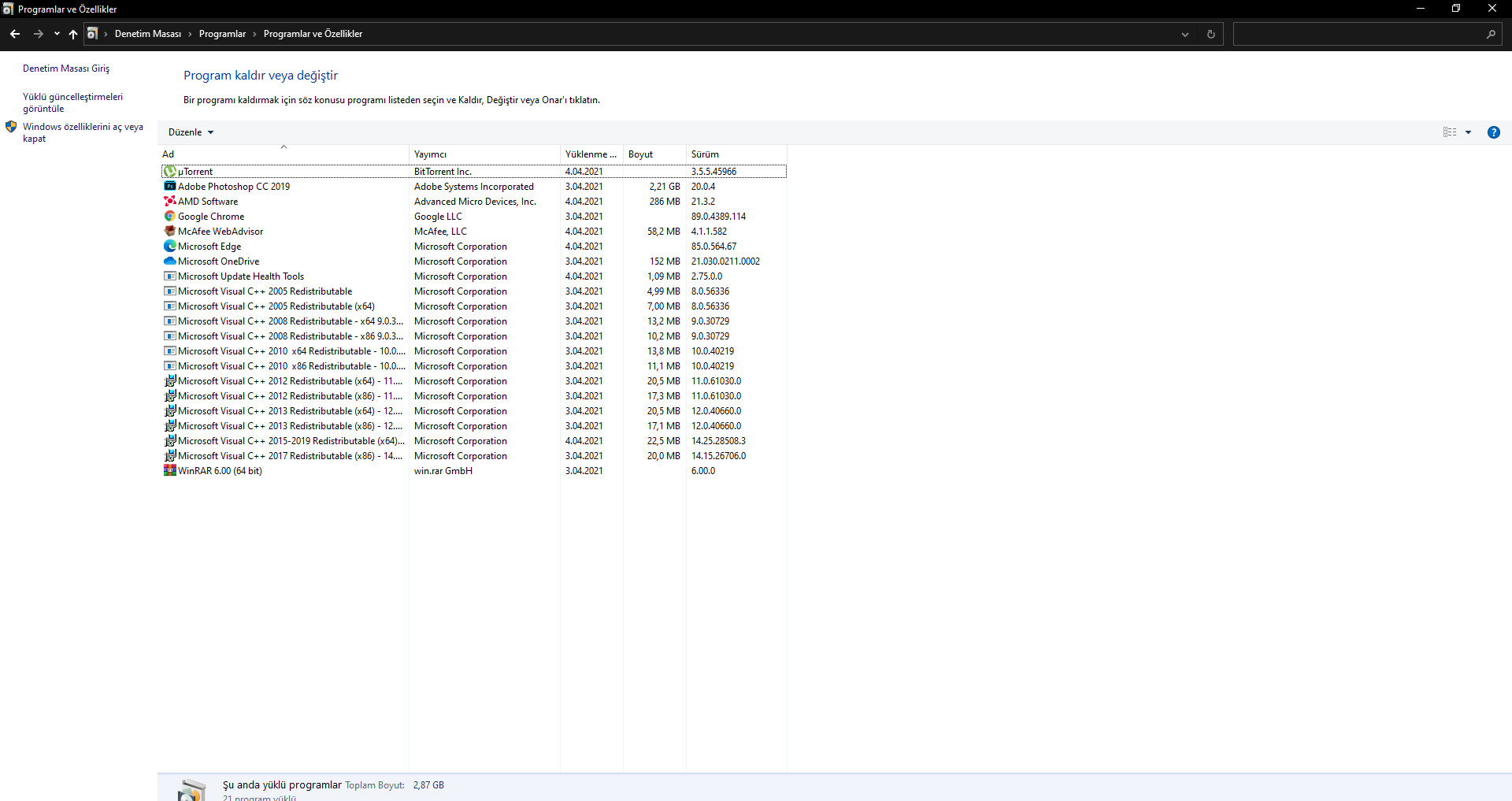Open the help question mark button
Screen dimensions: 1512x801
tap(1493, 132)
